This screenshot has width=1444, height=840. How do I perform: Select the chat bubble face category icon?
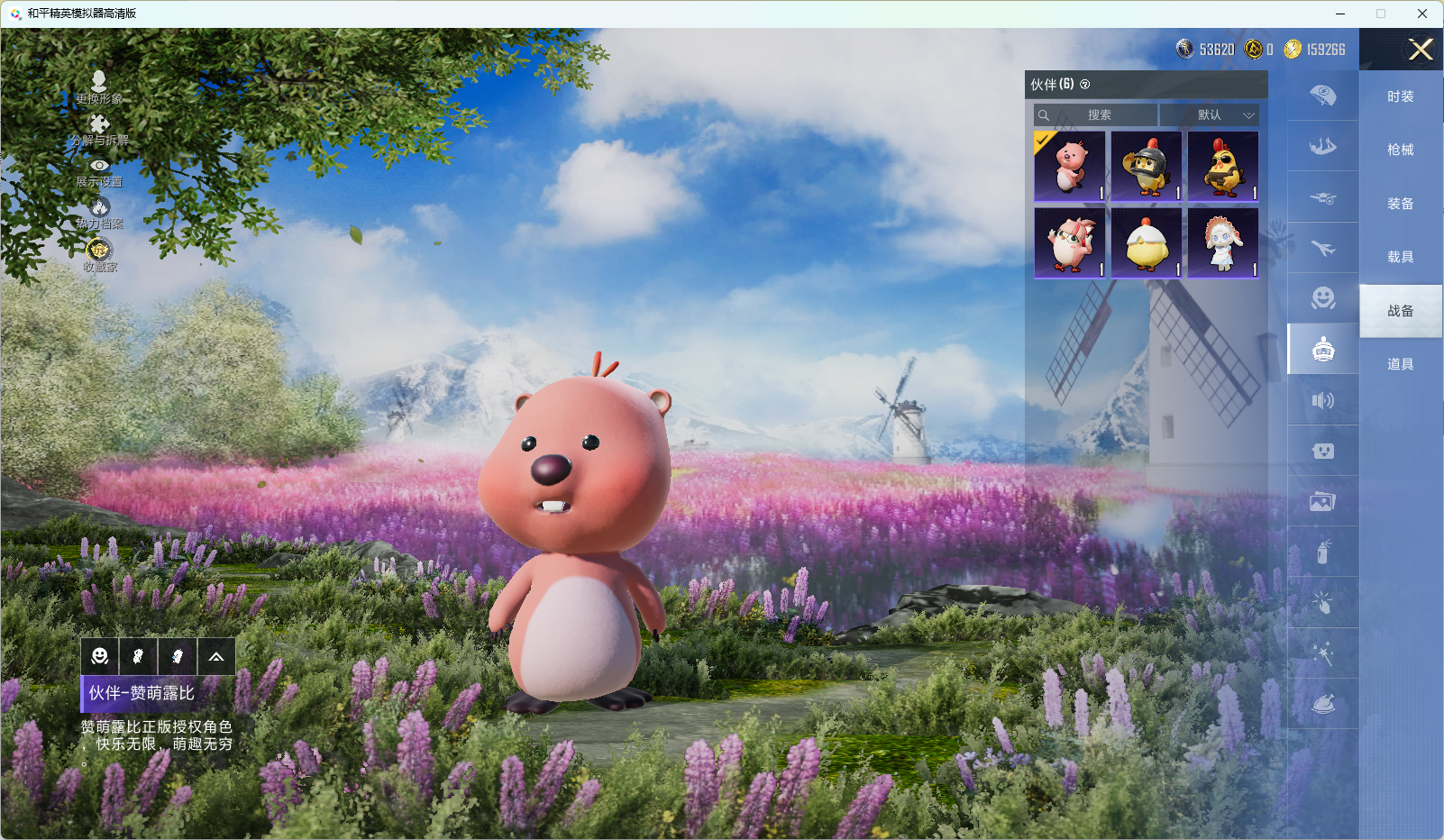1322,451
